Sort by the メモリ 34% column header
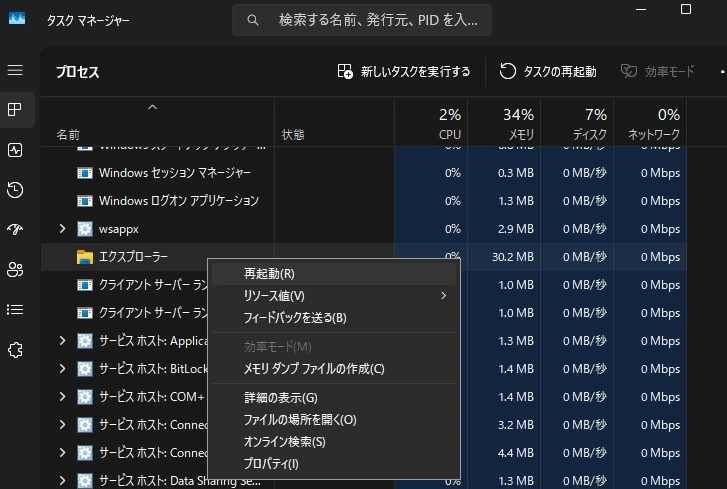The image size is (727, 489). click(x=504, y=122)
